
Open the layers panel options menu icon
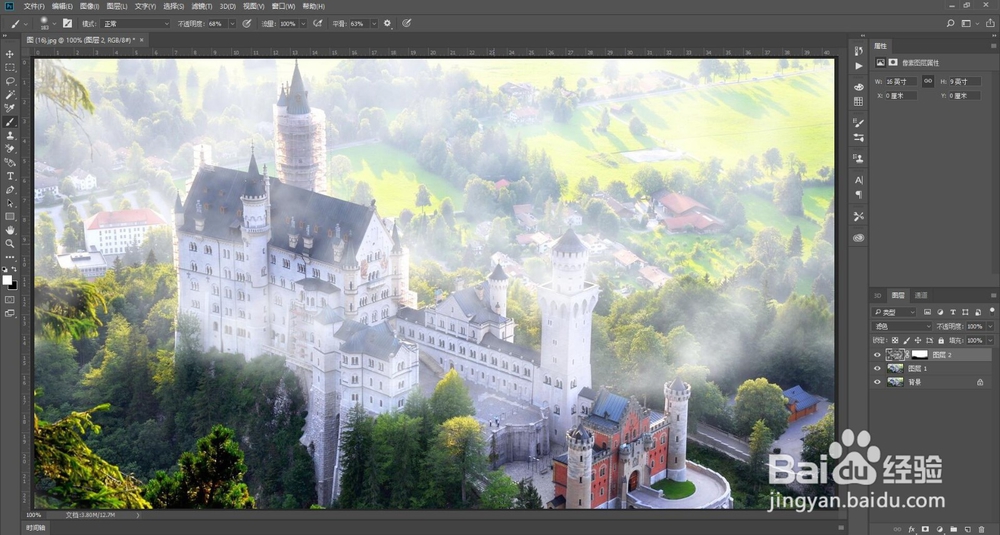pos(993,295)
